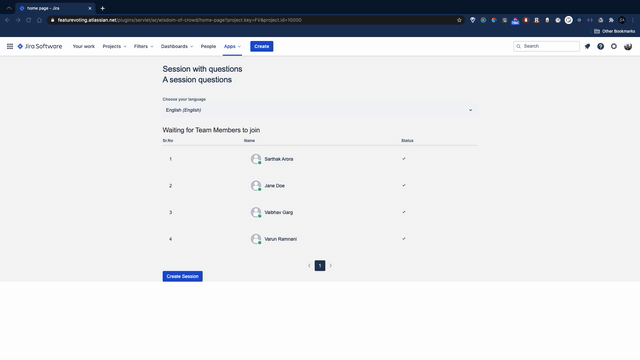Open the Your work menu

[x=84, y=47]
